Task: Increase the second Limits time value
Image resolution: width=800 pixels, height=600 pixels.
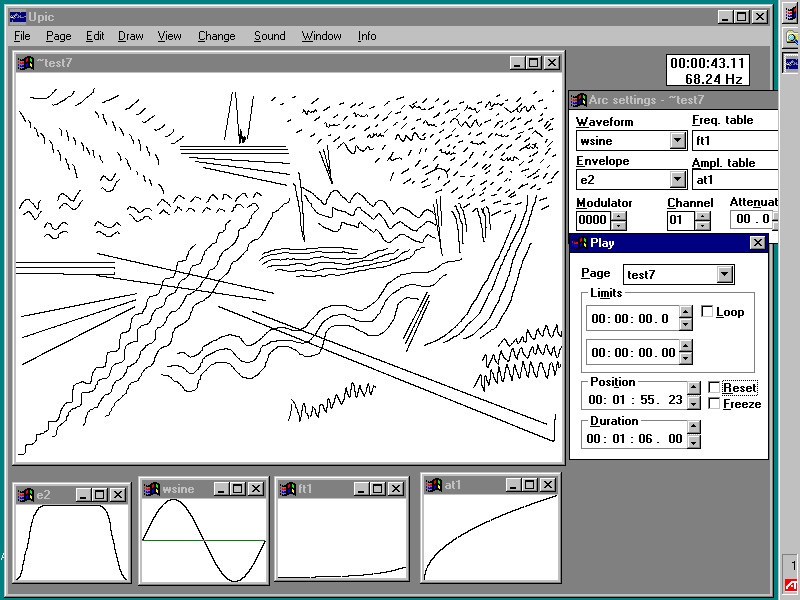Action: [686, 346]
